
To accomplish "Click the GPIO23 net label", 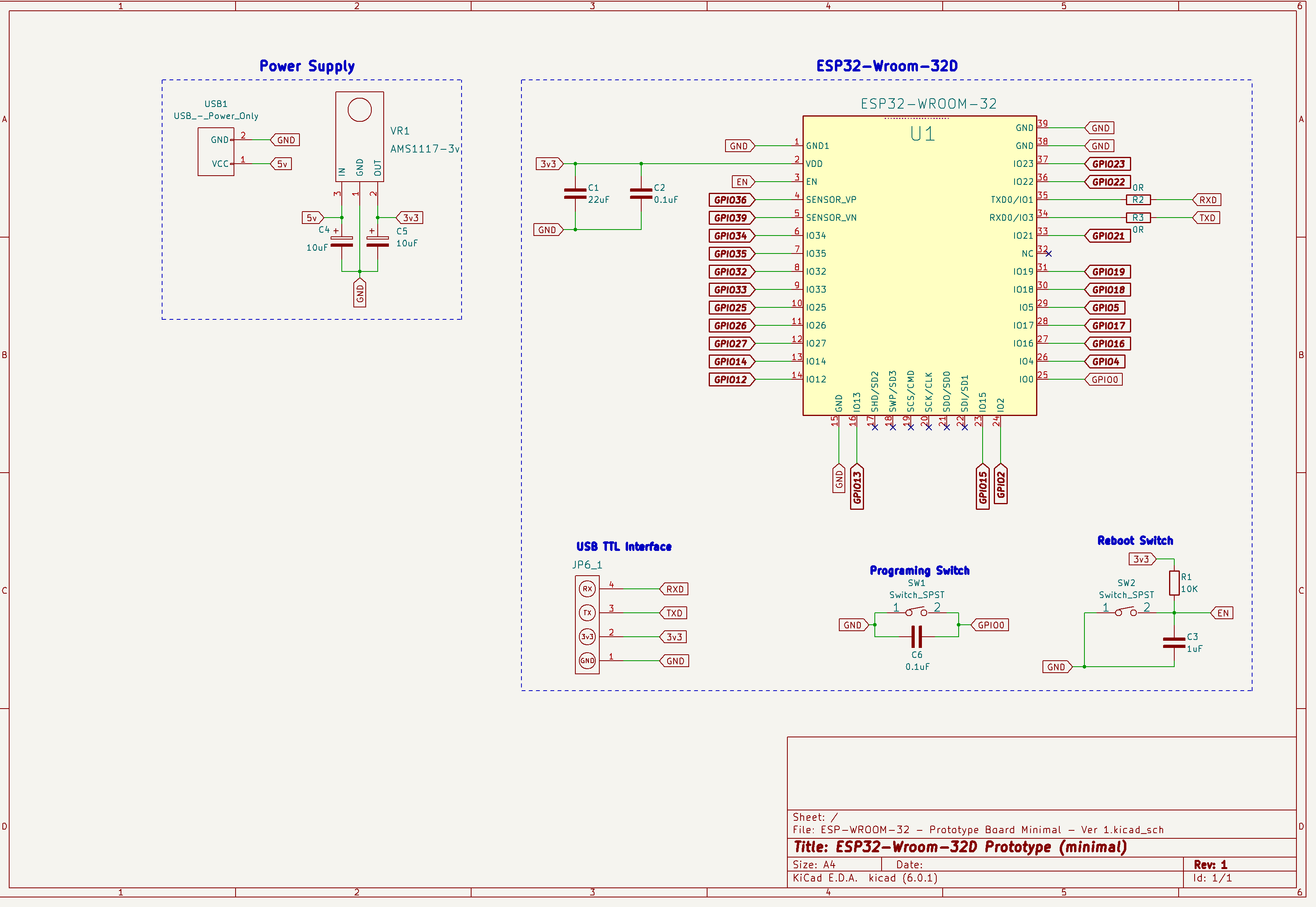I will pyautogui.click(x=1108, y=164).
